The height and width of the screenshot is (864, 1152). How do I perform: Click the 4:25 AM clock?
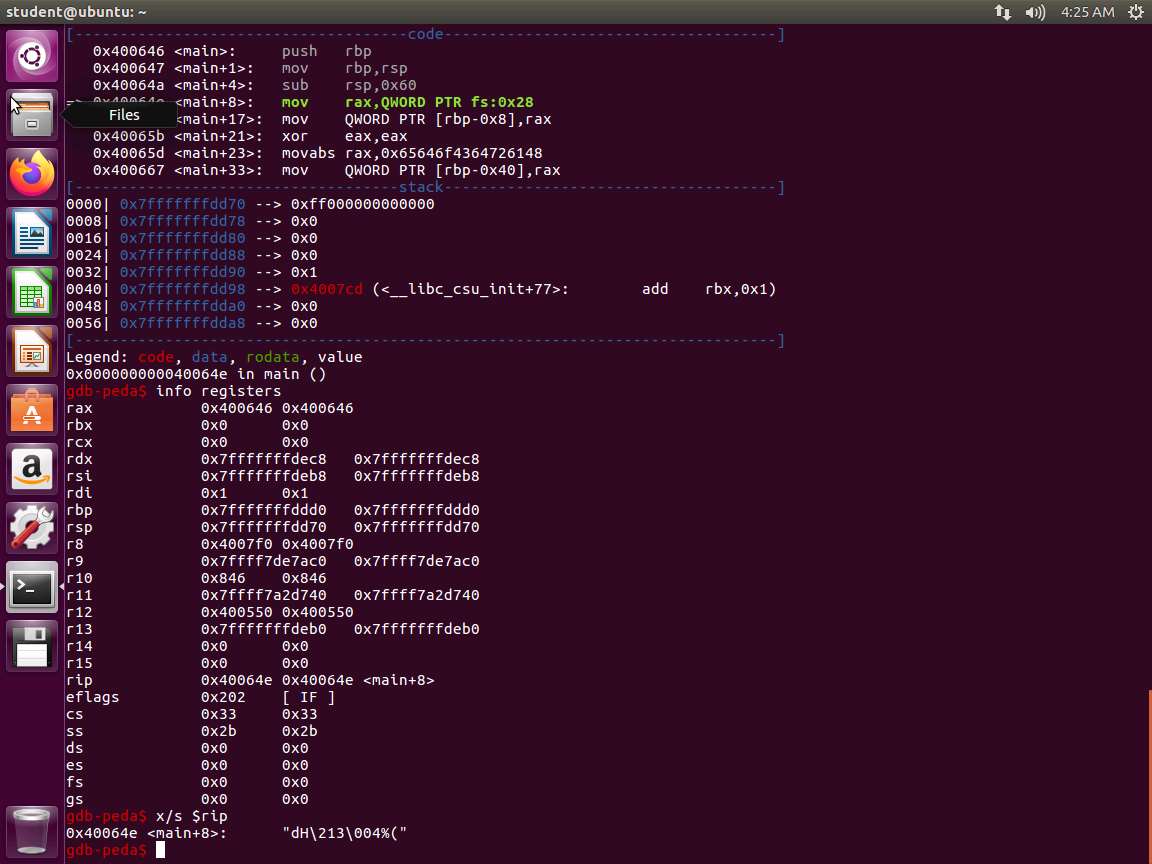coord(1087,12)
